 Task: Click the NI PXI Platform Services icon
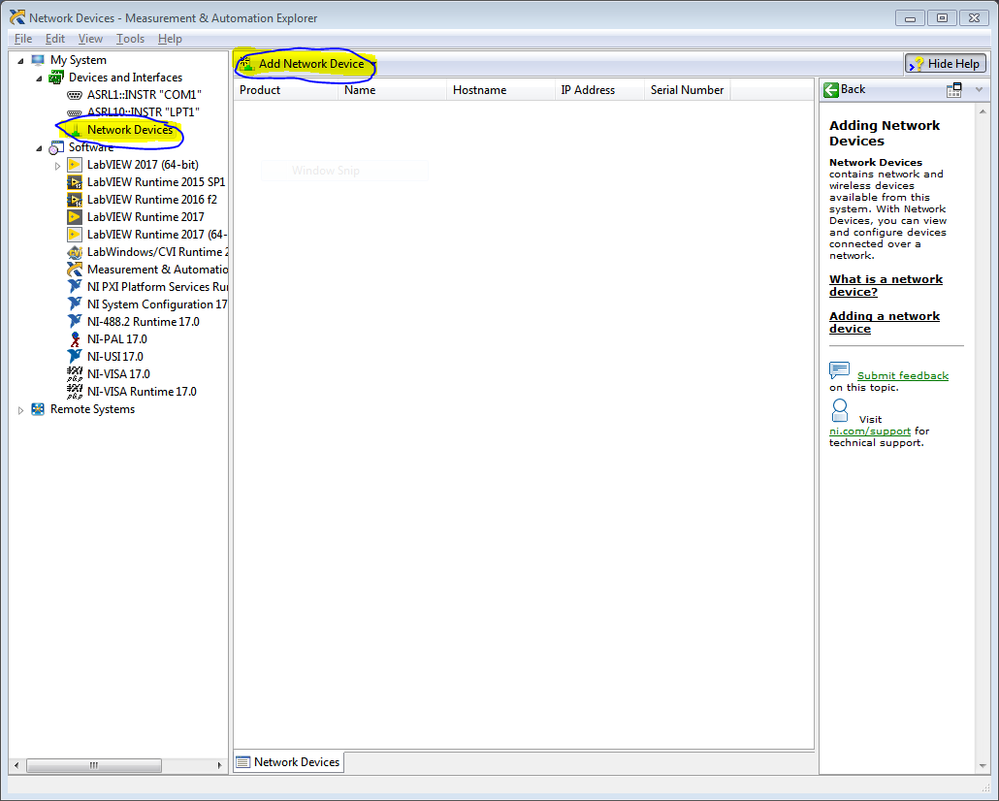tap(75, 287)
